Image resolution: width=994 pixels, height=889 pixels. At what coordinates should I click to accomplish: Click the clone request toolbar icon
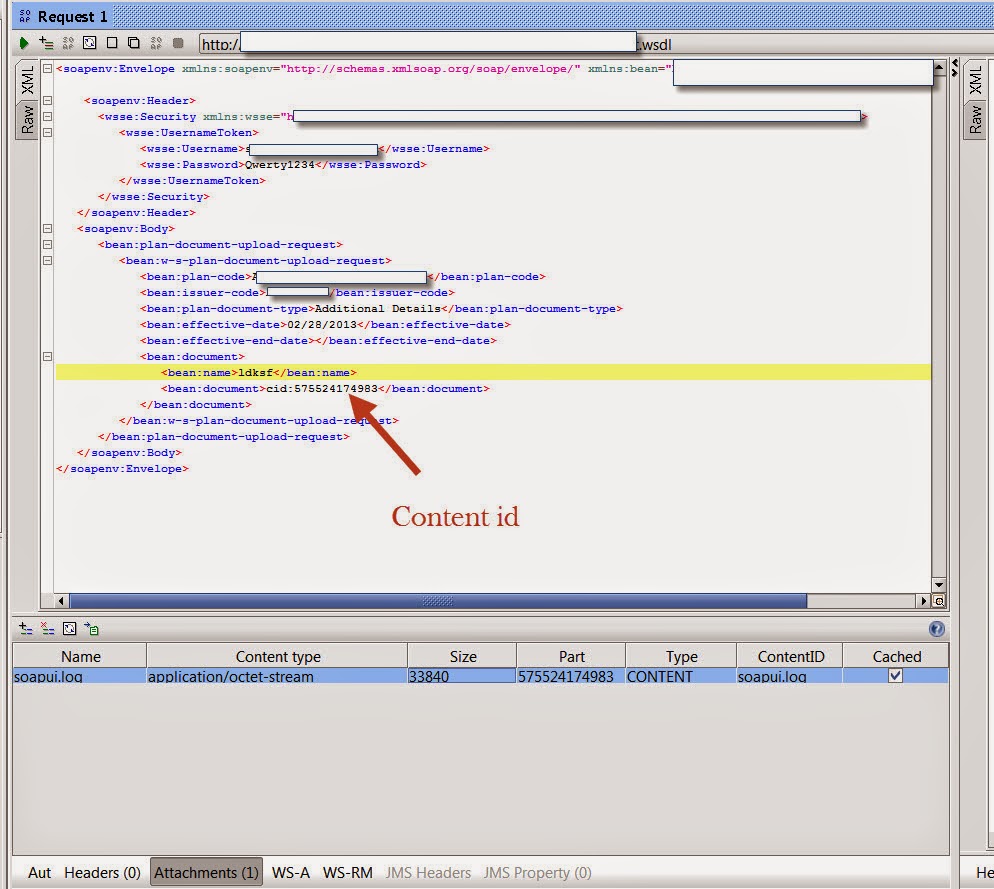[x=133, y=43]
